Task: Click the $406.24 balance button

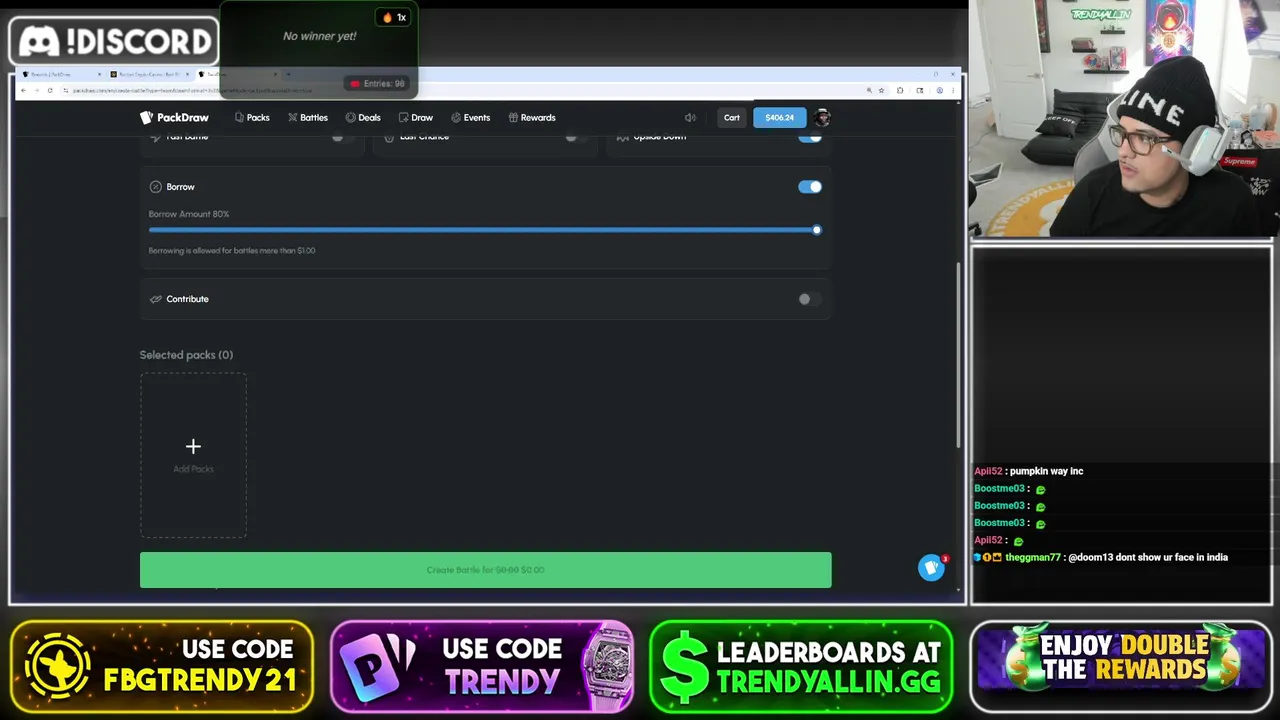Action: point(779,118)
